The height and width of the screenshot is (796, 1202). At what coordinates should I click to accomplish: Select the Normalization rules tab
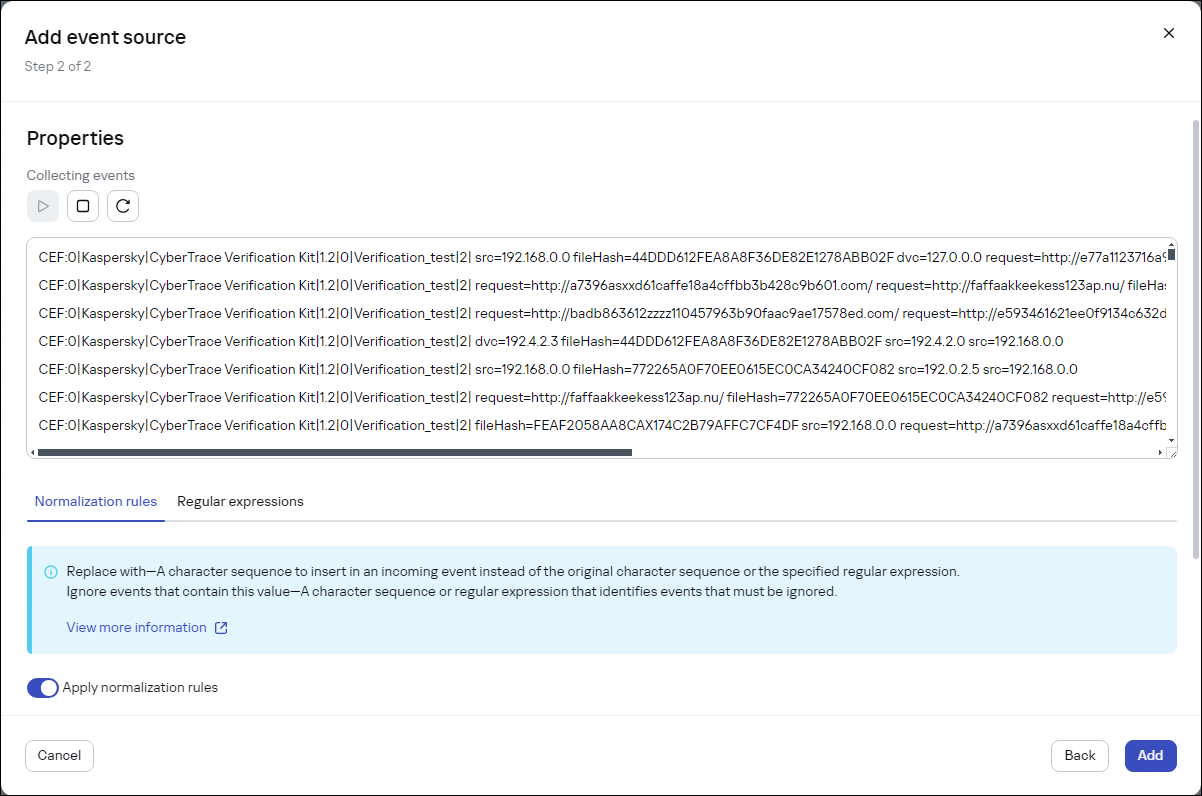95,501
